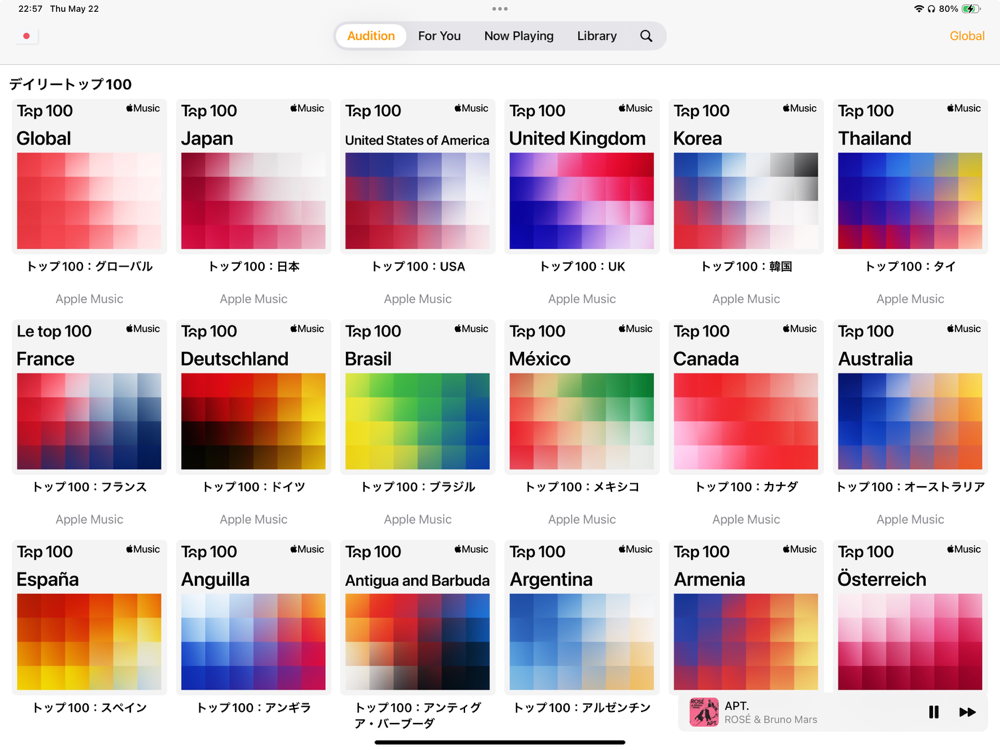Select title トップ100：フランス
Screen dimensions: 1000x750
point(89,487)
